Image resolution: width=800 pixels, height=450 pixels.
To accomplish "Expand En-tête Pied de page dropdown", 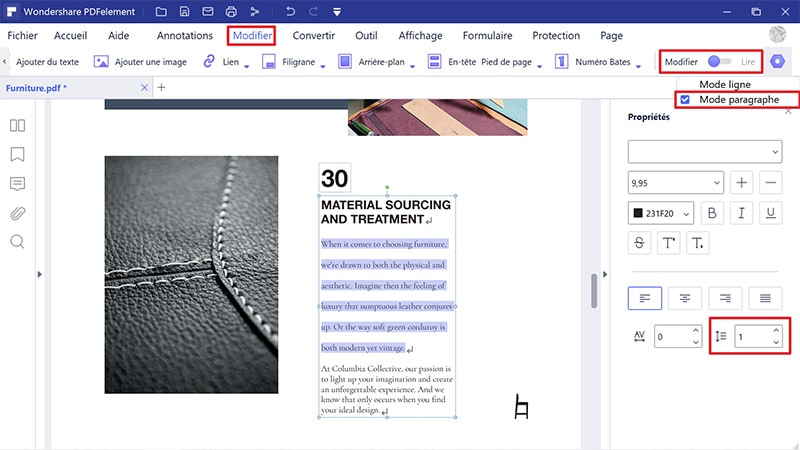I will [539, 66].
